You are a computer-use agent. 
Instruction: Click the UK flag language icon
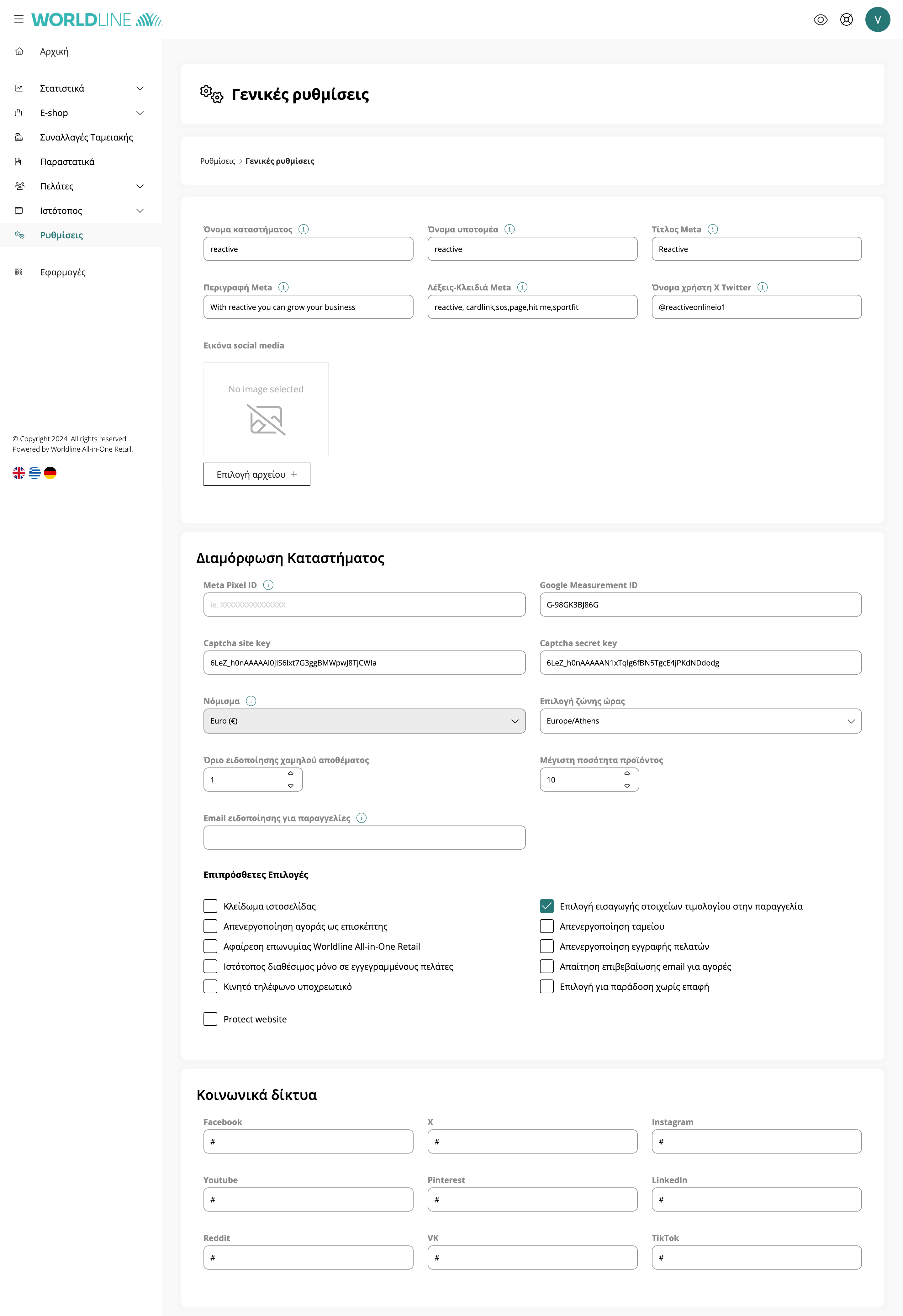point(19,473)
